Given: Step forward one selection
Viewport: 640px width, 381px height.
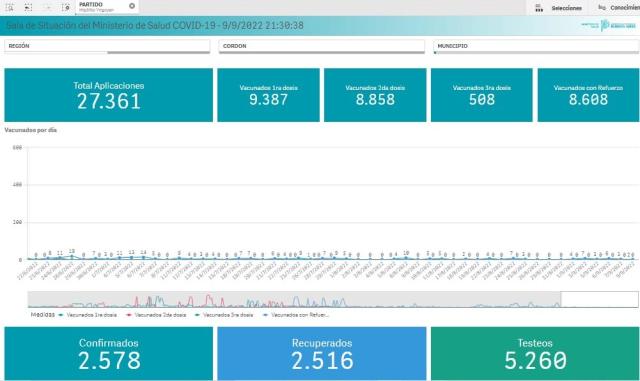Looking at the screenshot, I should coord(47,7).
